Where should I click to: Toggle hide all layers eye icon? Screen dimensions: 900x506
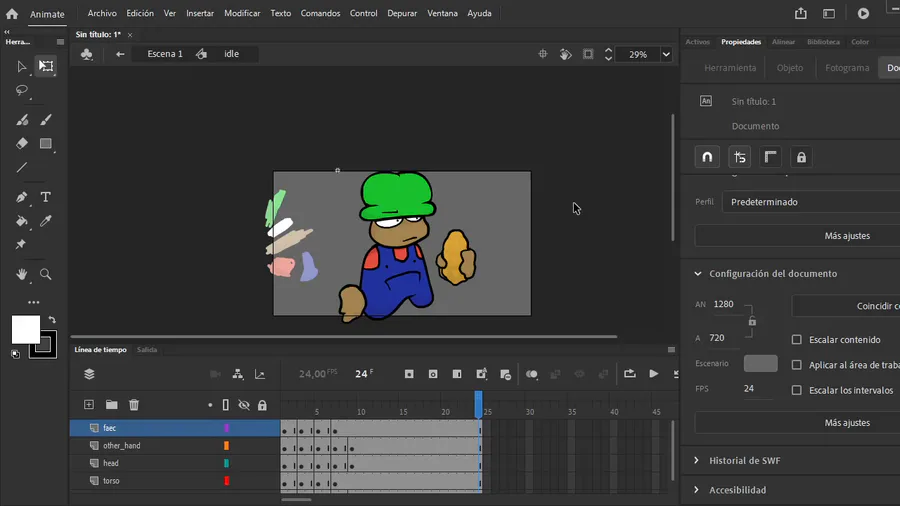tap(243, 405)
